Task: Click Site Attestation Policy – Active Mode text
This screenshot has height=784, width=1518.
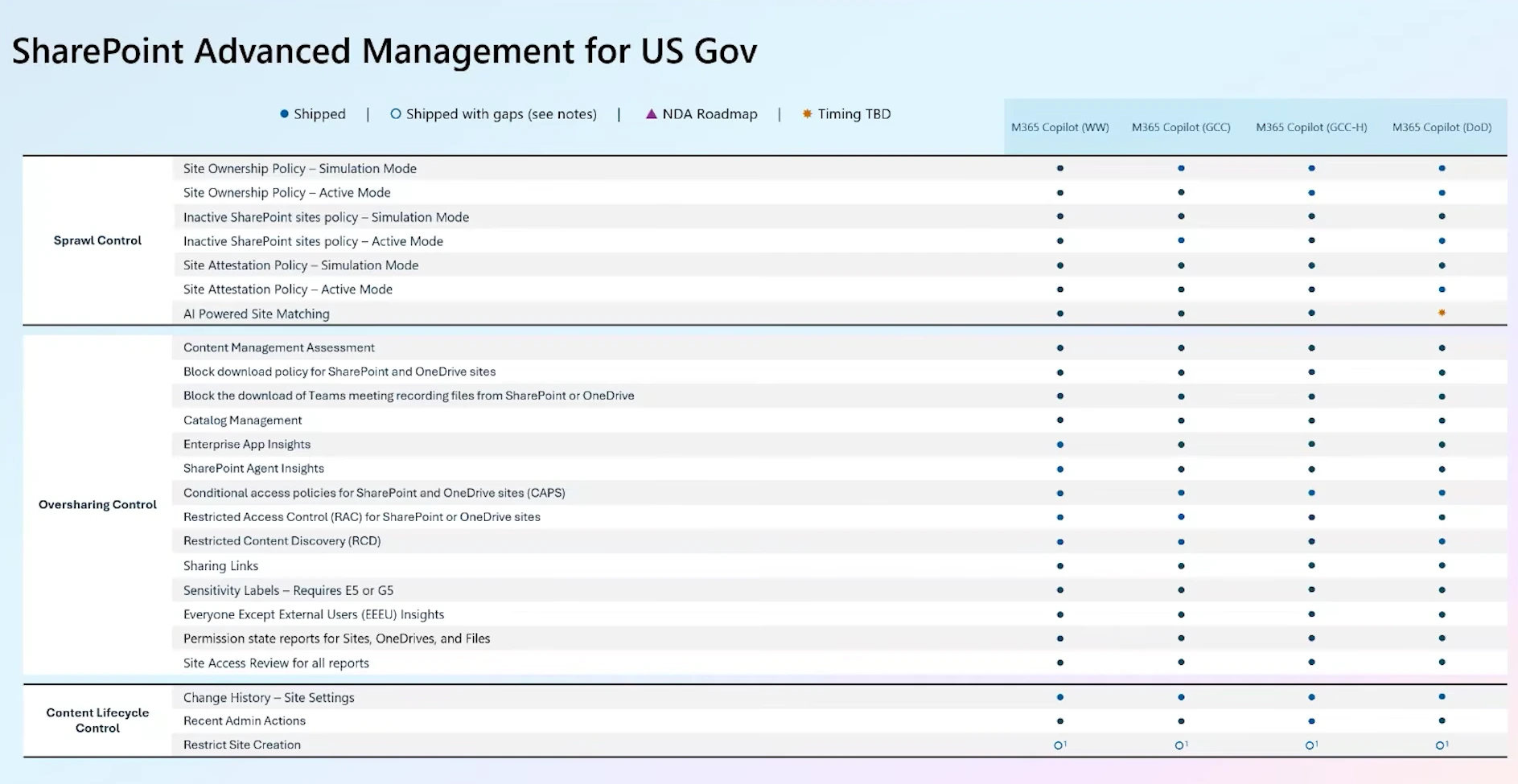Action: click(x=288, y=289)
